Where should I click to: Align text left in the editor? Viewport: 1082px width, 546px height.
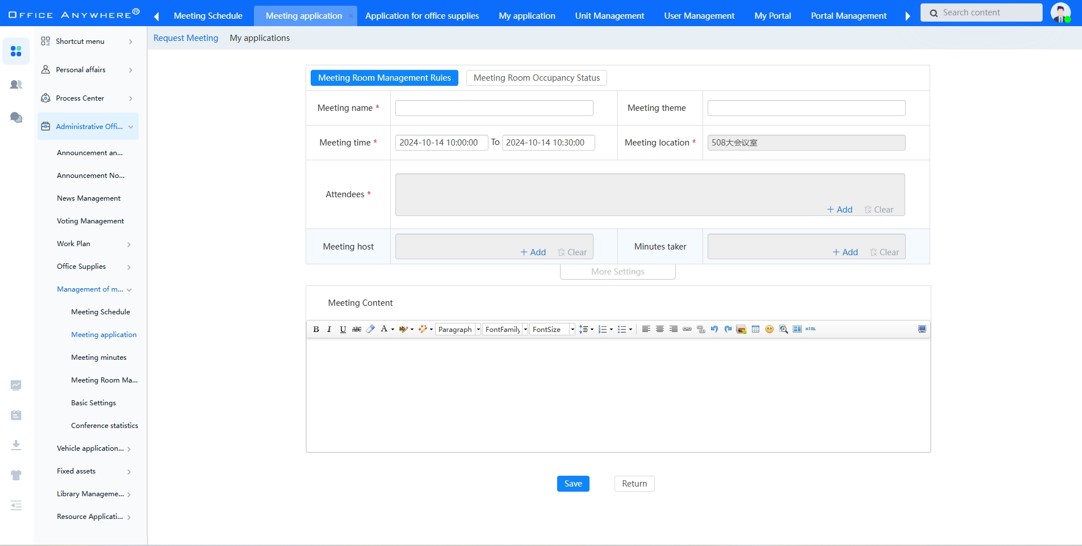(646, 329)
